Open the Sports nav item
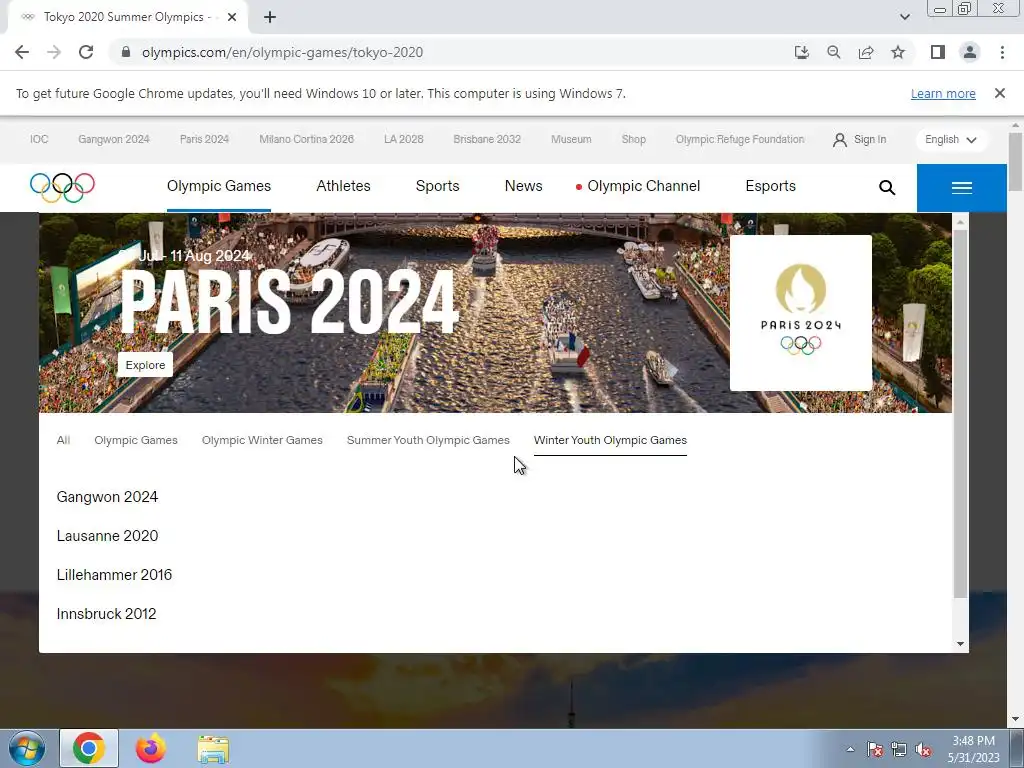The image size is (1024, 768). tap(438, 186)
